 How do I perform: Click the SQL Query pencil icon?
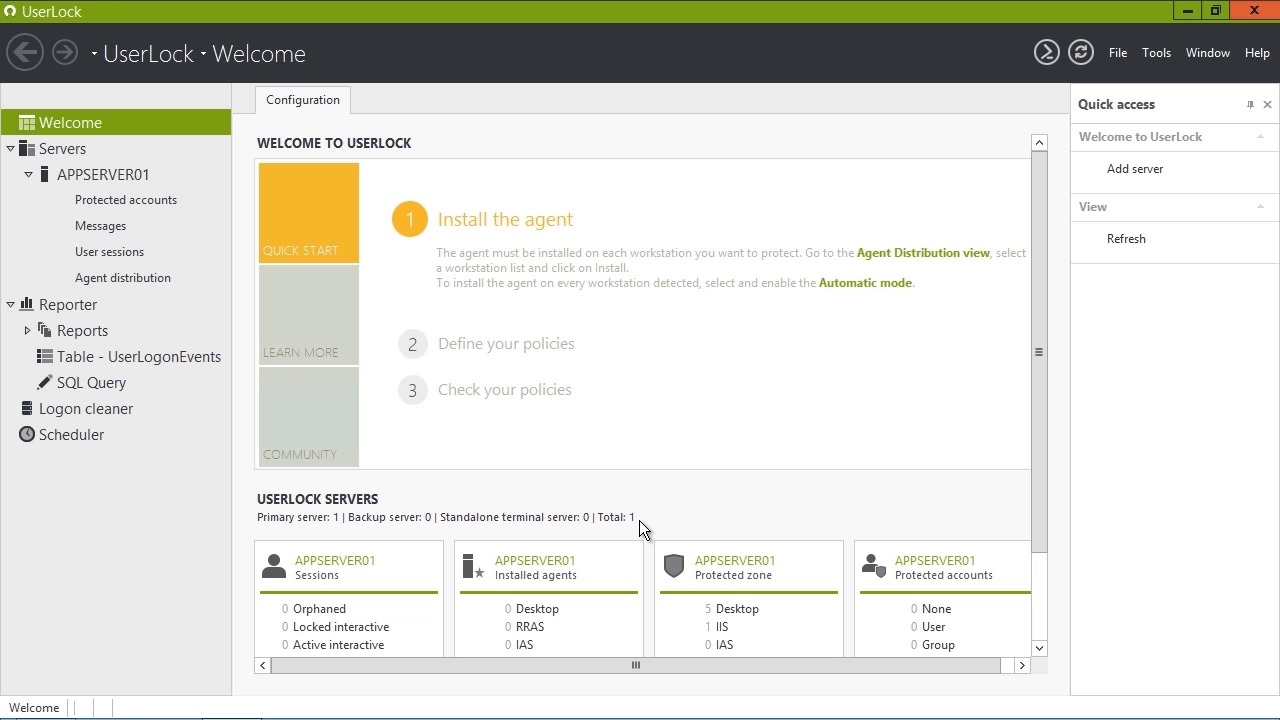click(x=44, y=383)
